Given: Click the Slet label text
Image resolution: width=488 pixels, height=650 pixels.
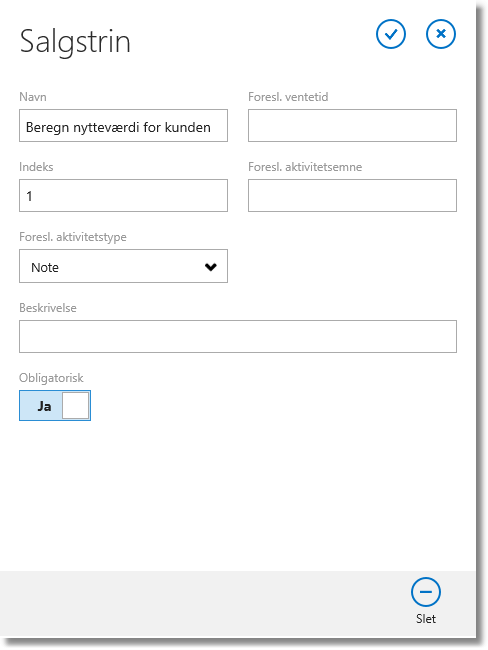Looking at the screenshot, I should 426,618.
